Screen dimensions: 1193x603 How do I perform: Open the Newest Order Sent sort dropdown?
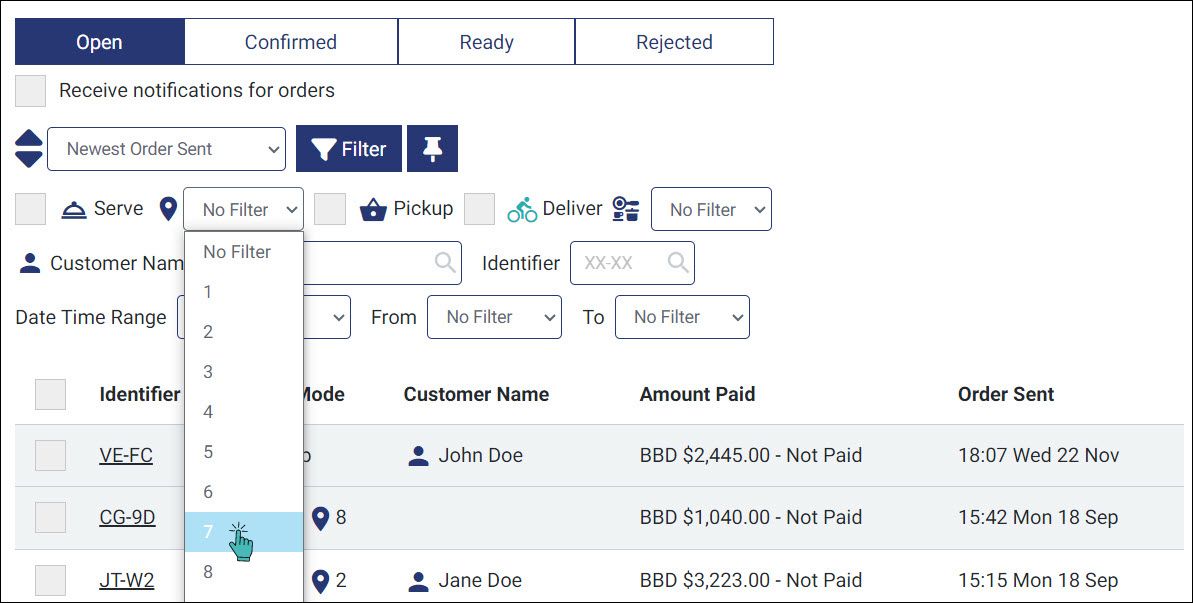point(167,149)
